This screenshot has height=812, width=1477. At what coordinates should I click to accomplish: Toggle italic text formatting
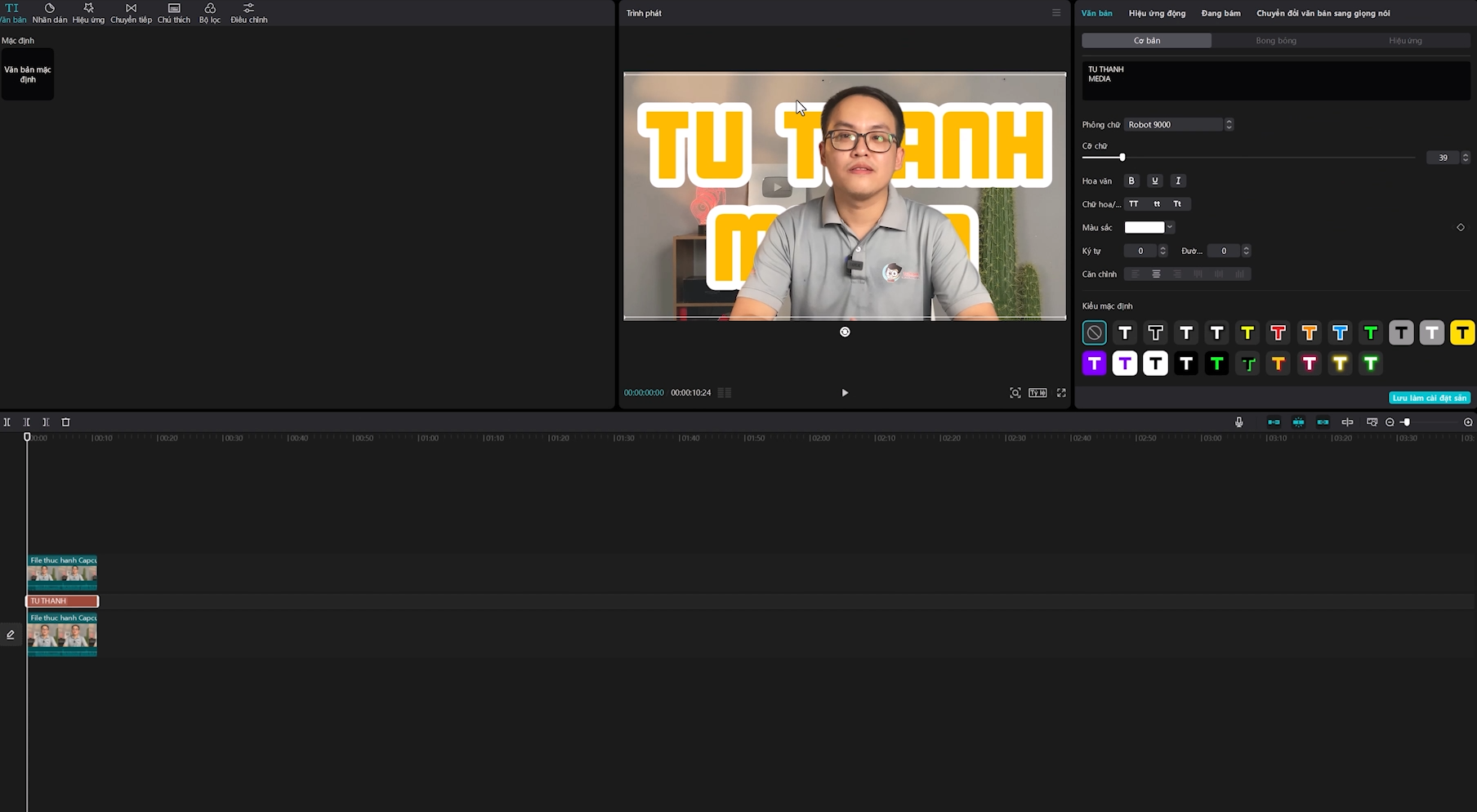coord(1178,181)
